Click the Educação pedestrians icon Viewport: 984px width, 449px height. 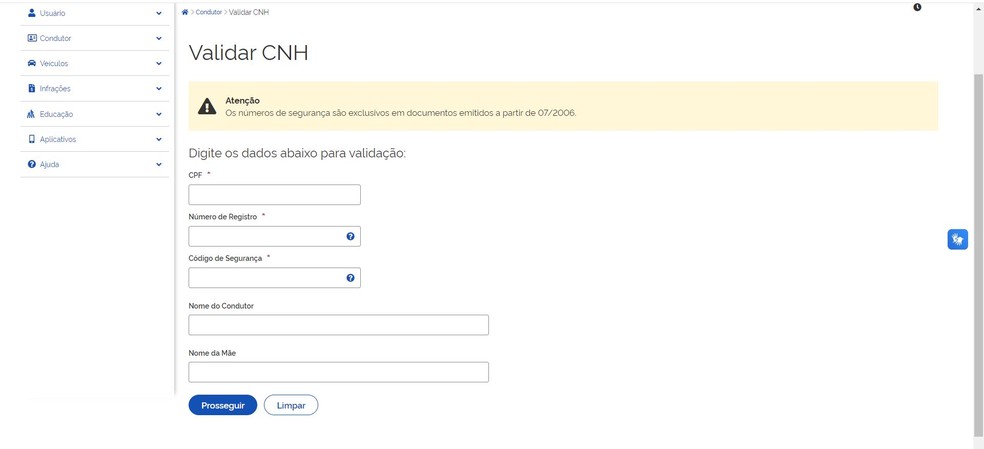click(x=32, y=114)
